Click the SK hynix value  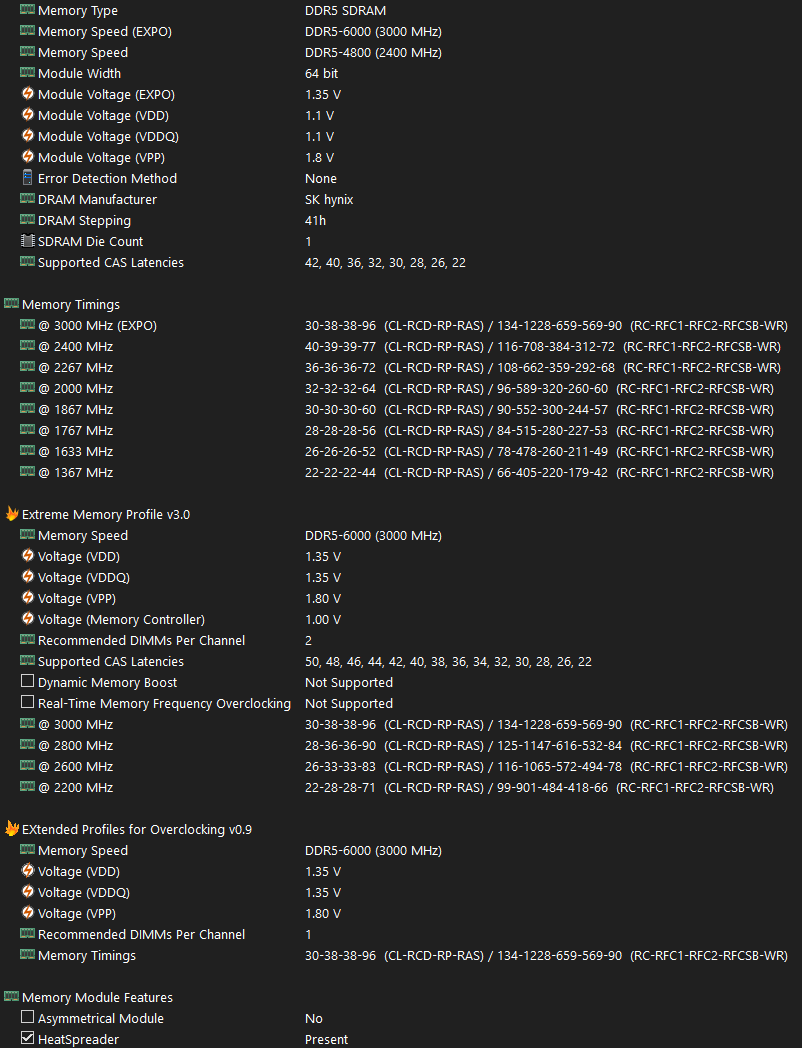click(329, 199)
